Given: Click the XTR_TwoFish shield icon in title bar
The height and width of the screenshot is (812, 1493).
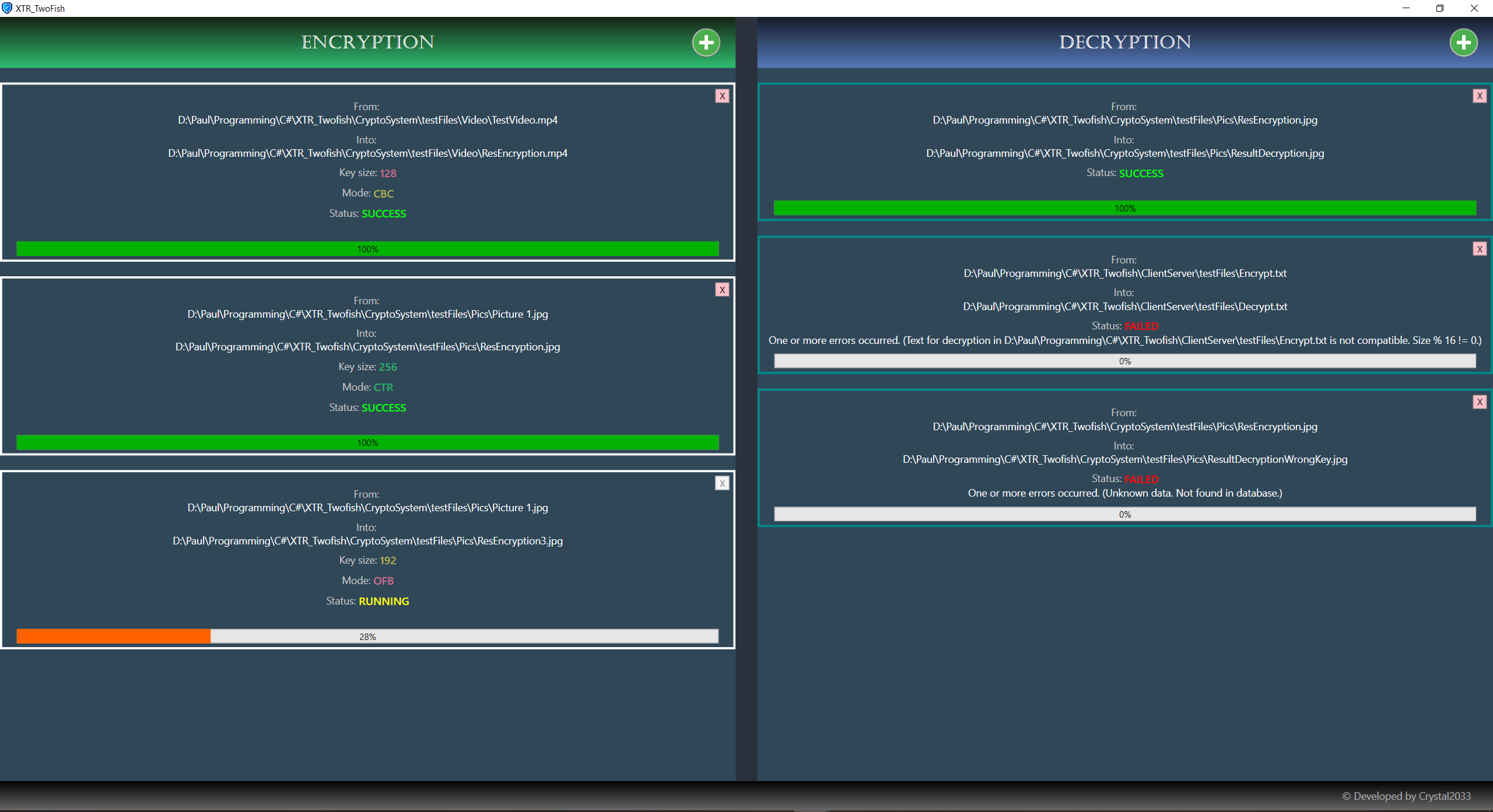Looking at the screenshot, I should (x=8, y=8).
